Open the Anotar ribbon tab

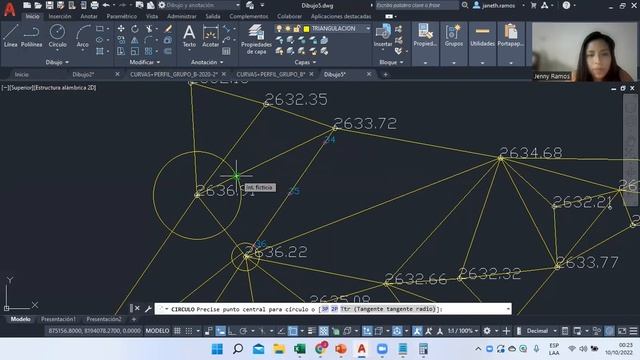click(x=89, y=16)
